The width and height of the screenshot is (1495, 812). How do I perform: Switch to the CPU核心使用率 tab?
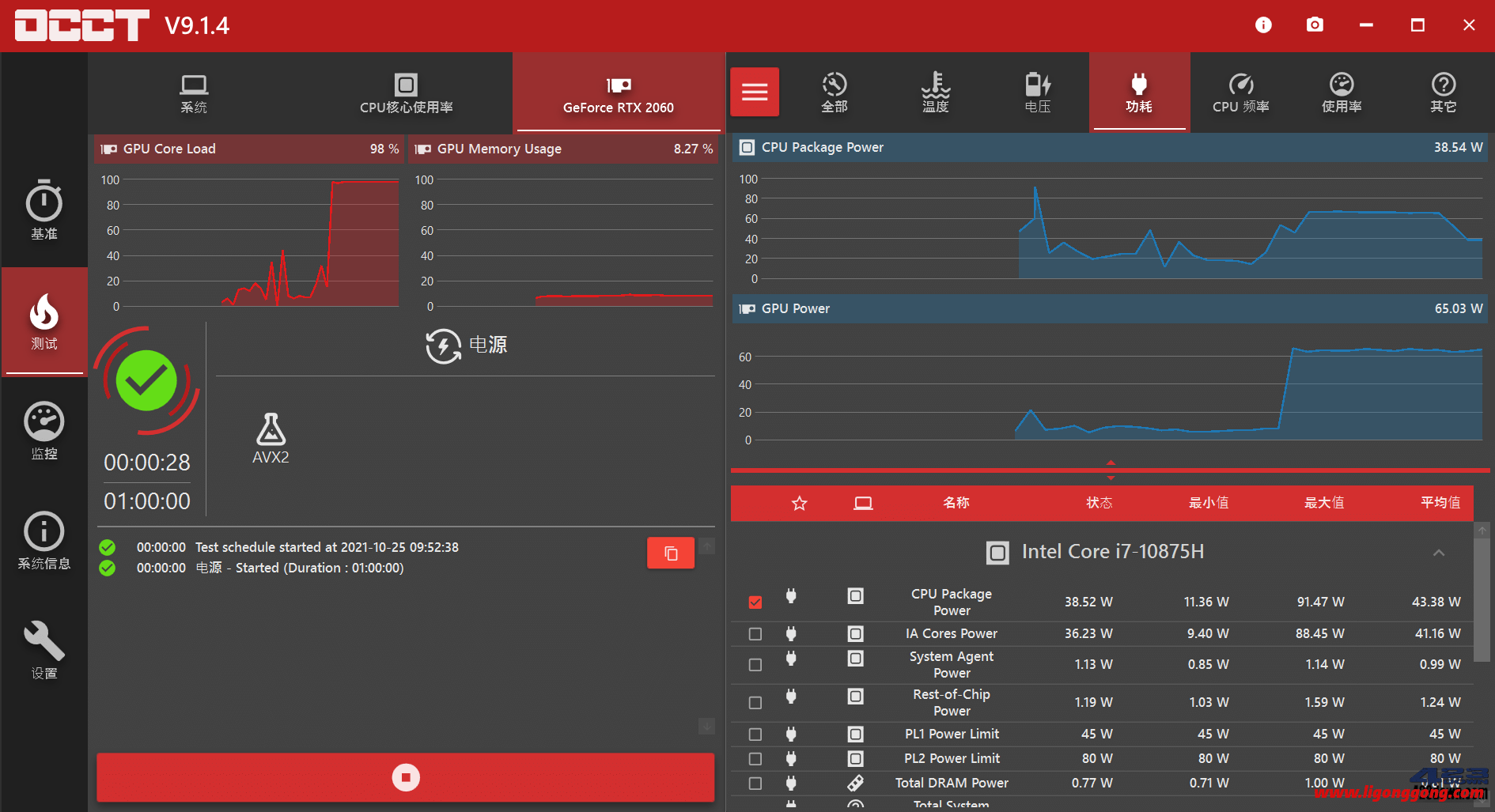coord(406,93)
